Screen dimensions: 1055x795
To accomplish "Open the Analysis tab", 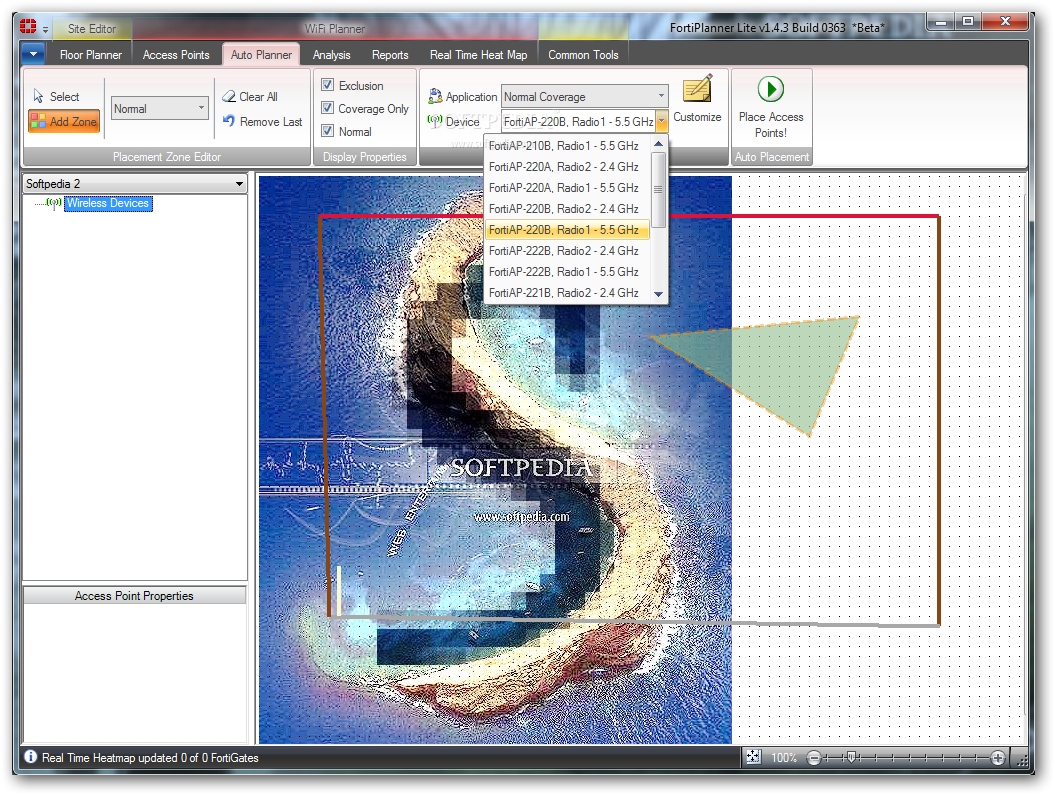I will click(x=331, y=54).
